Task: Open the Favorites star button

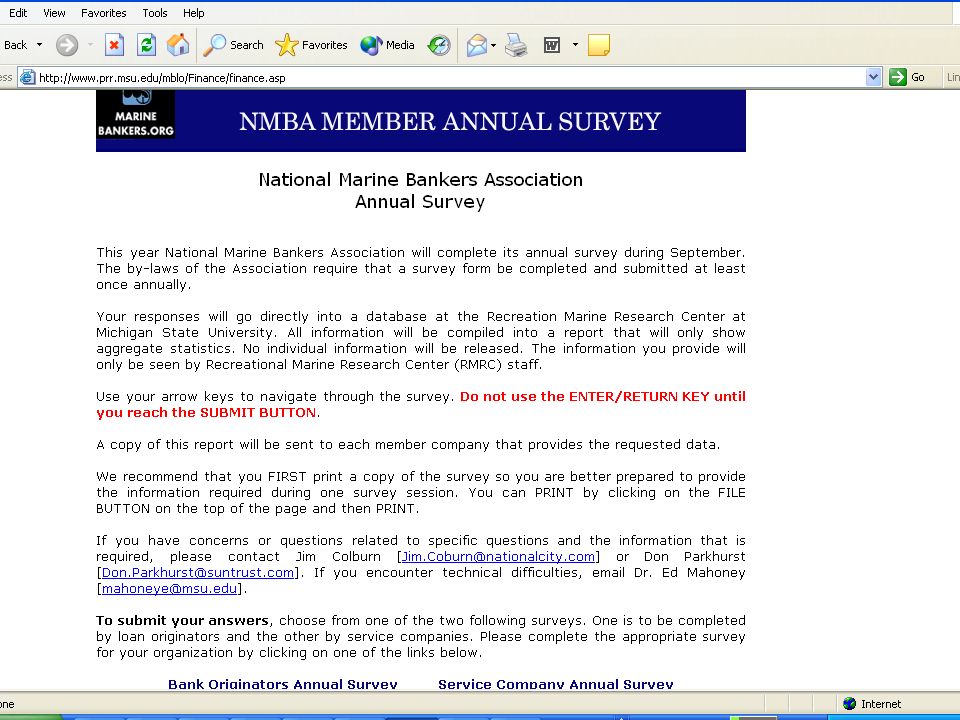Action: (311, 45)
